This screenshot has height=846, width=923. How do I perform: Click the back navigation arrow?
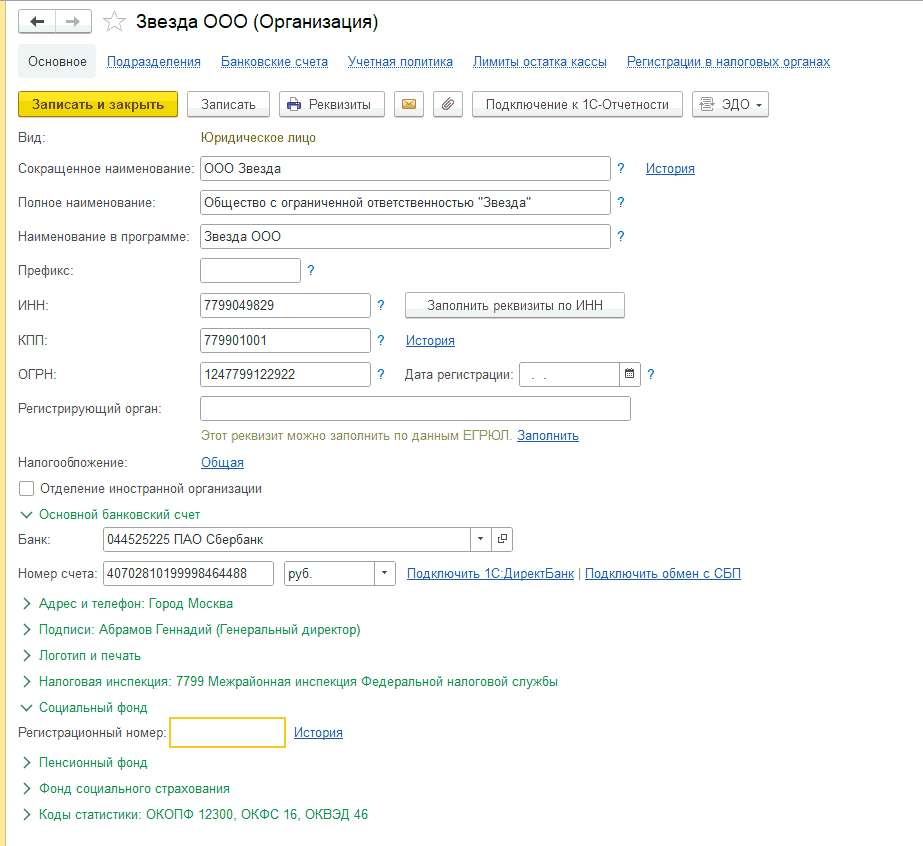tap(37, 22)
